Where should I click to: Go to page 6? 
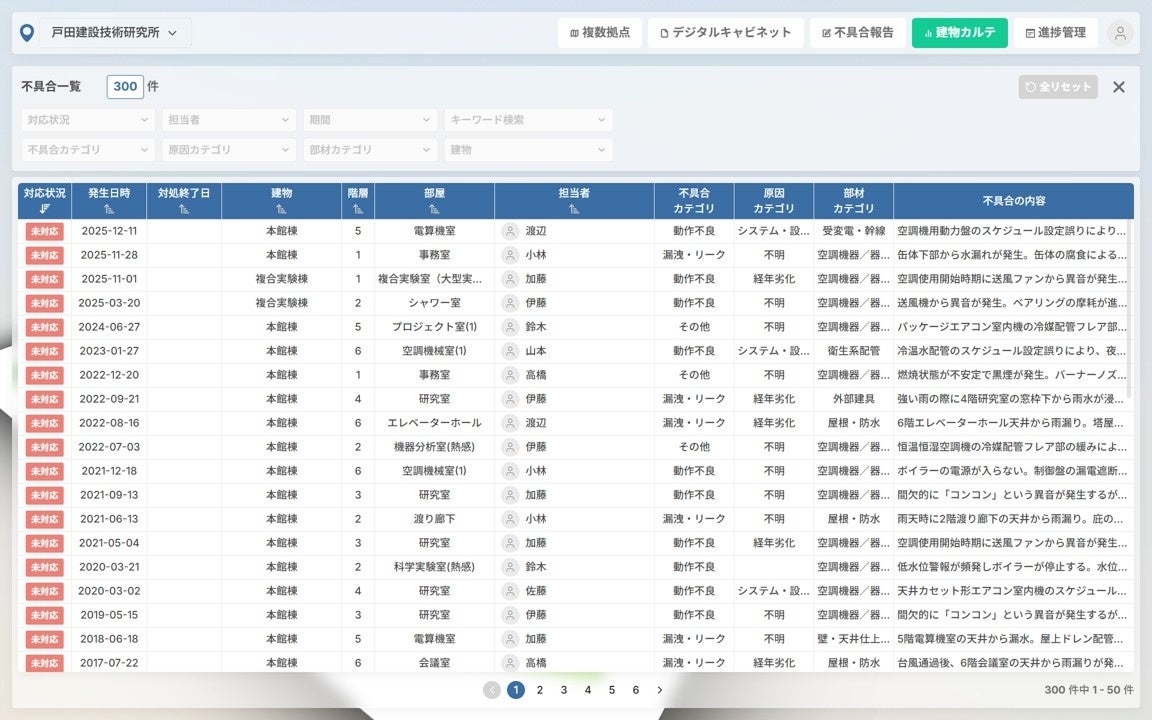(x=636, y=690)
